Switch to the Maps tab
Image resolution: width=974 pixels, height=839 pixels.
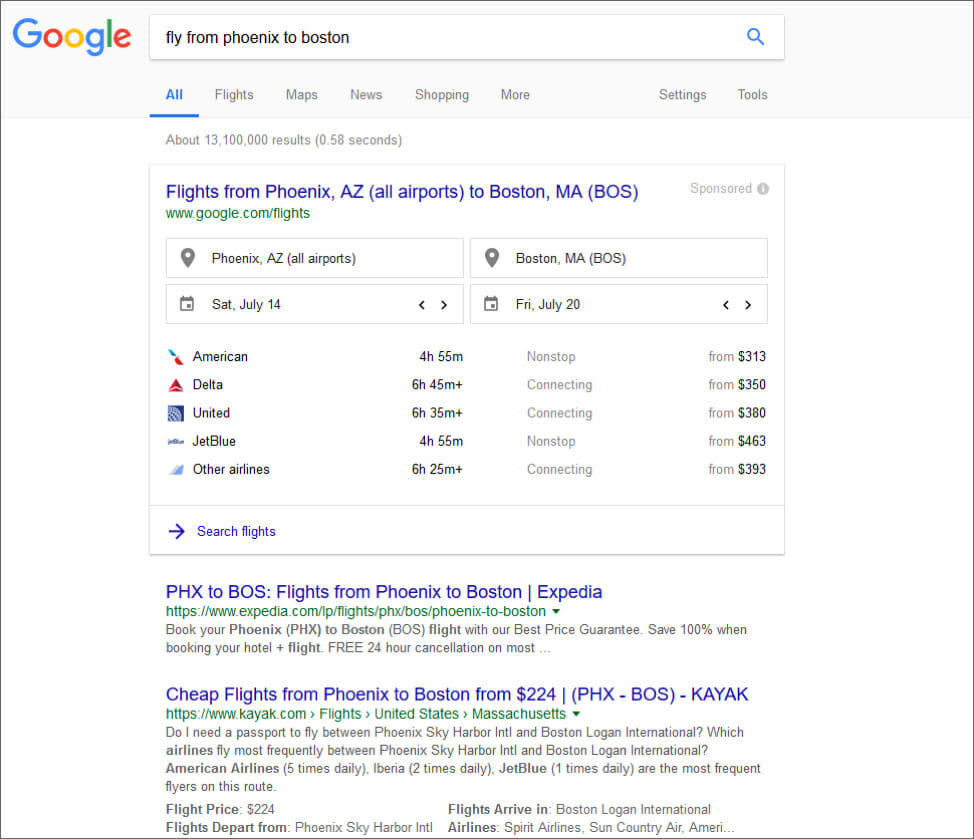[302, 94]
